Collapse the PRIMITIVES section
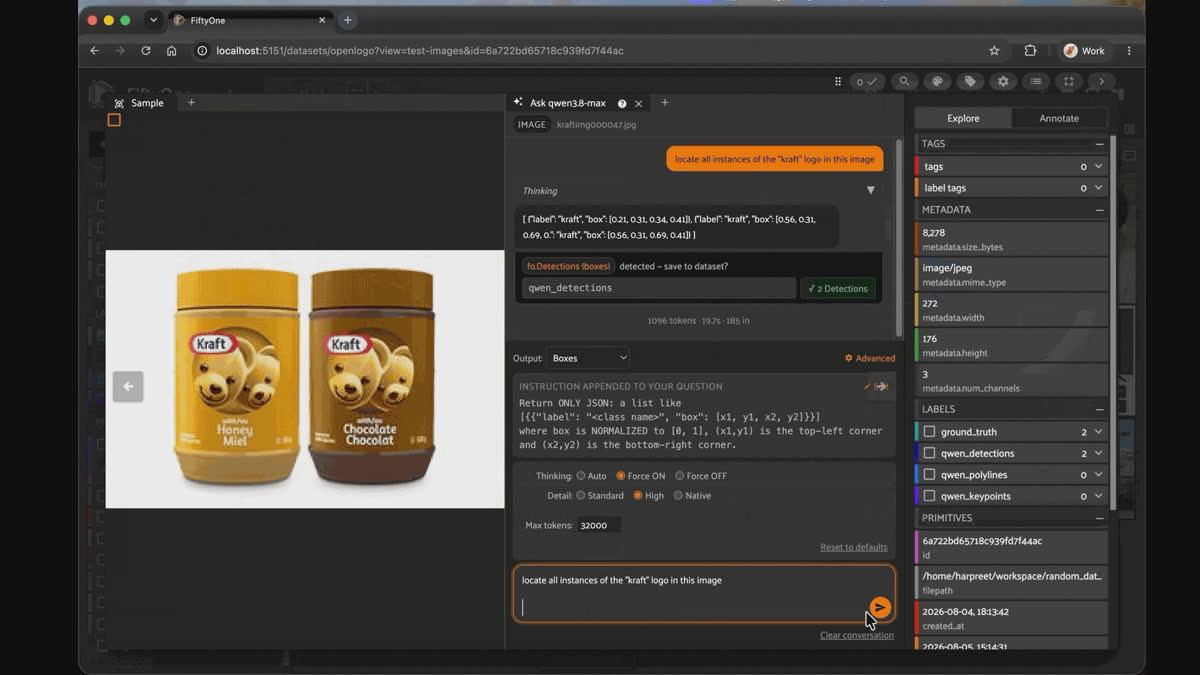The image size is (1200, 675). click(1099, 518)
